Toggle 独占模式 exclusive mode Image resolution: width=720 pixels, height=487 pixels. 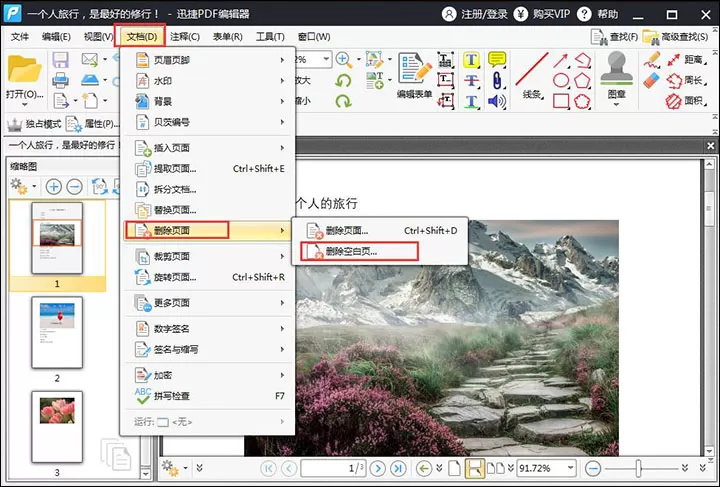pyautogui.click(x=34, y=124)
